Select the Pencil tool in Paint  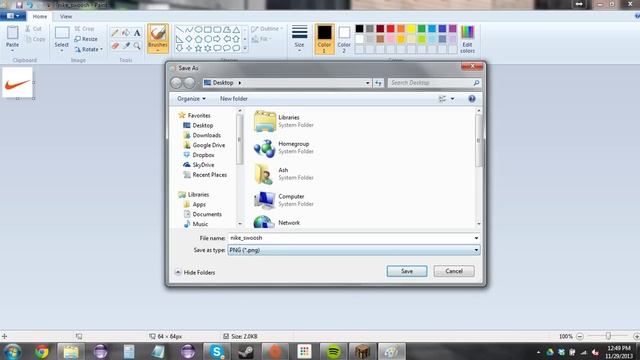click(x=115, y=33)
